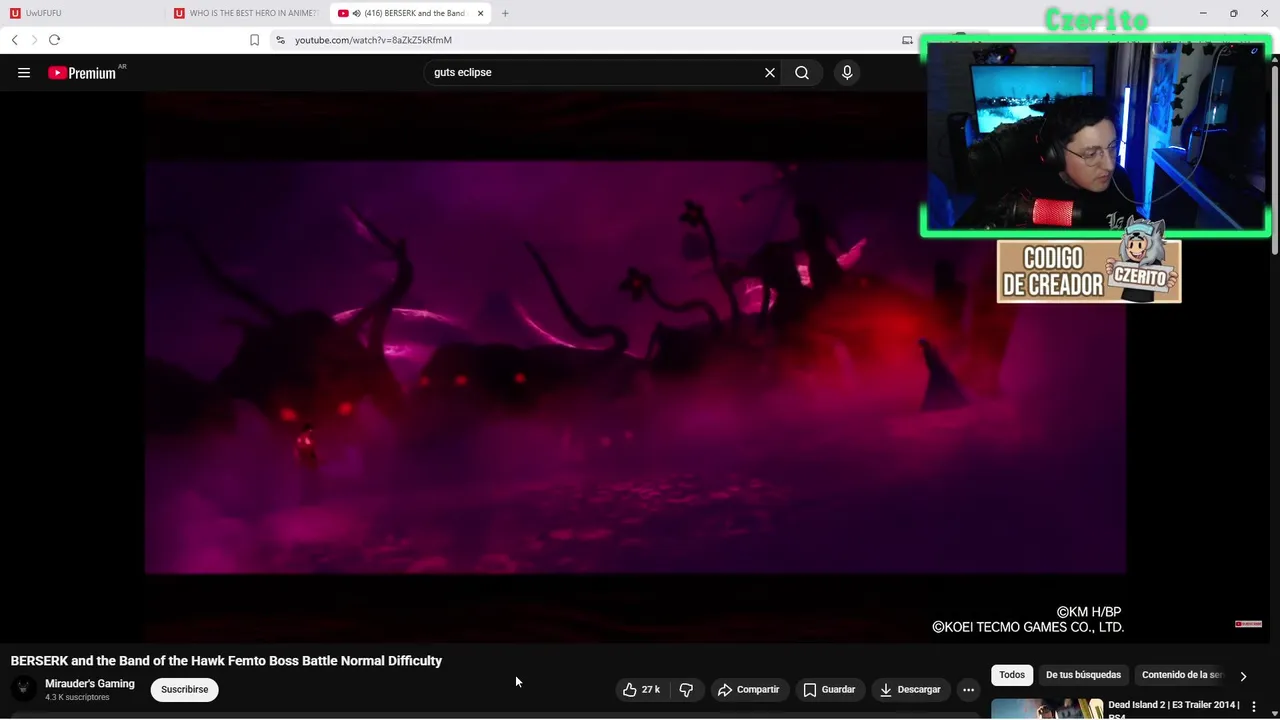Start voice search with microphone icon
Viewport: 1280px width, 720px height.
click(x=847, y=72)
